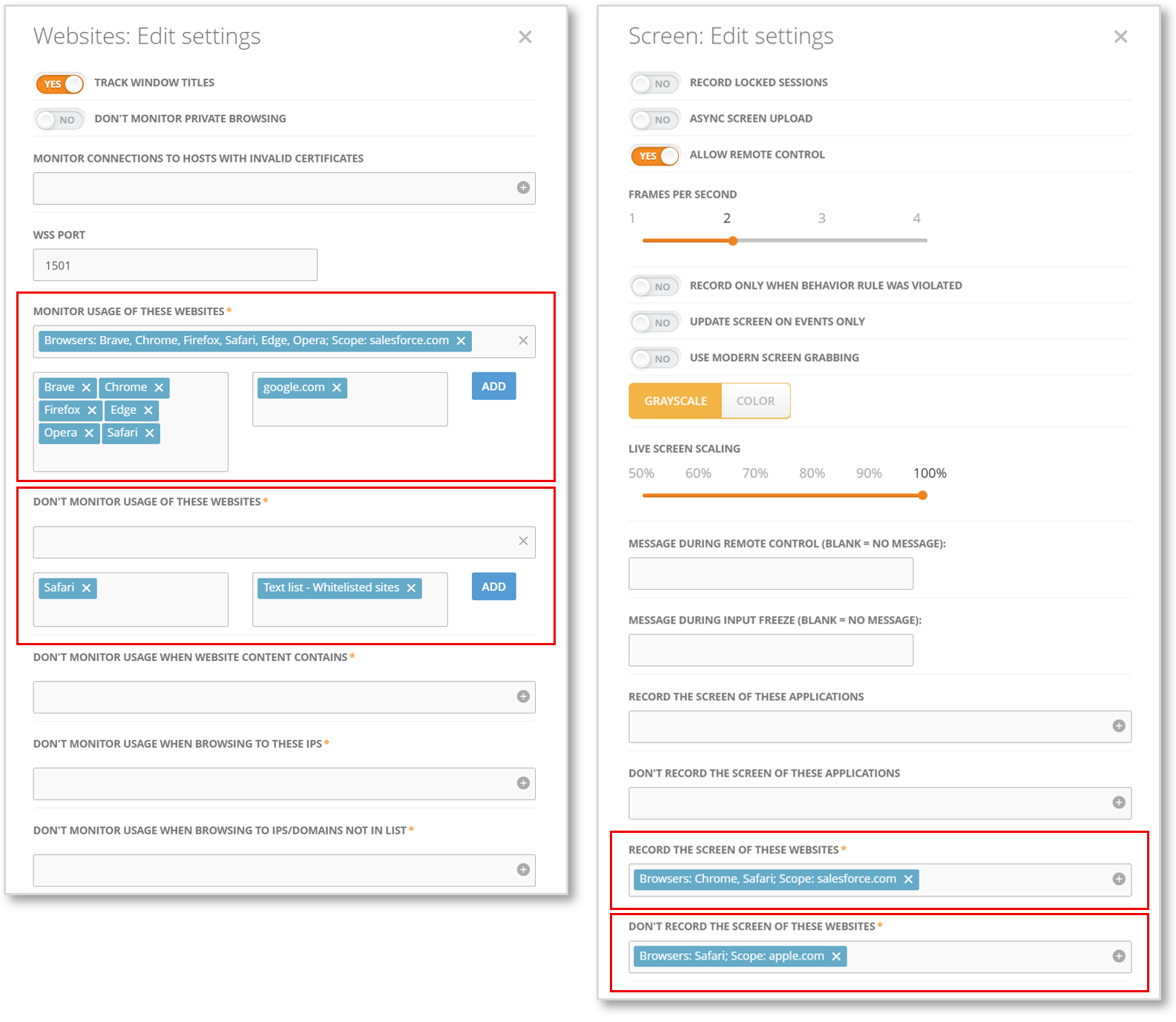
Task: Set Frames Per Second slider to 3
Action: point(822,240)
